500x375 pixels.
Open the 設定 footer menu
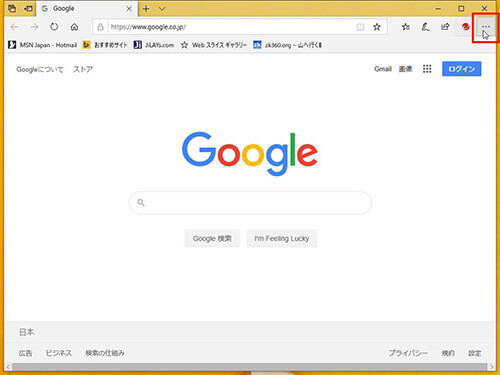pos(475,353)
